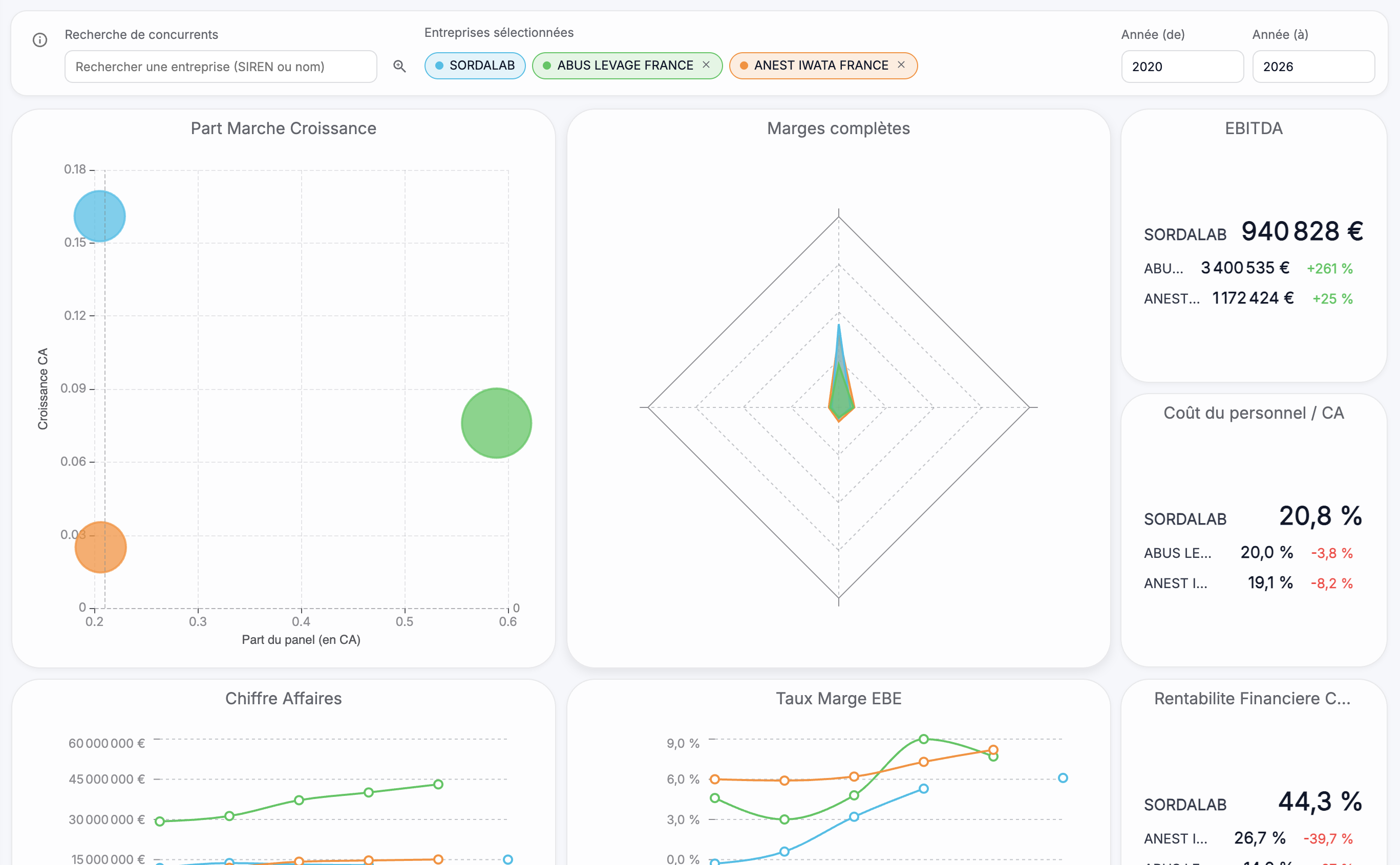Screen dimensions: 1400x865
Task: Click the orange ANEST bubble in scatter chart
Action: point(101,547)
